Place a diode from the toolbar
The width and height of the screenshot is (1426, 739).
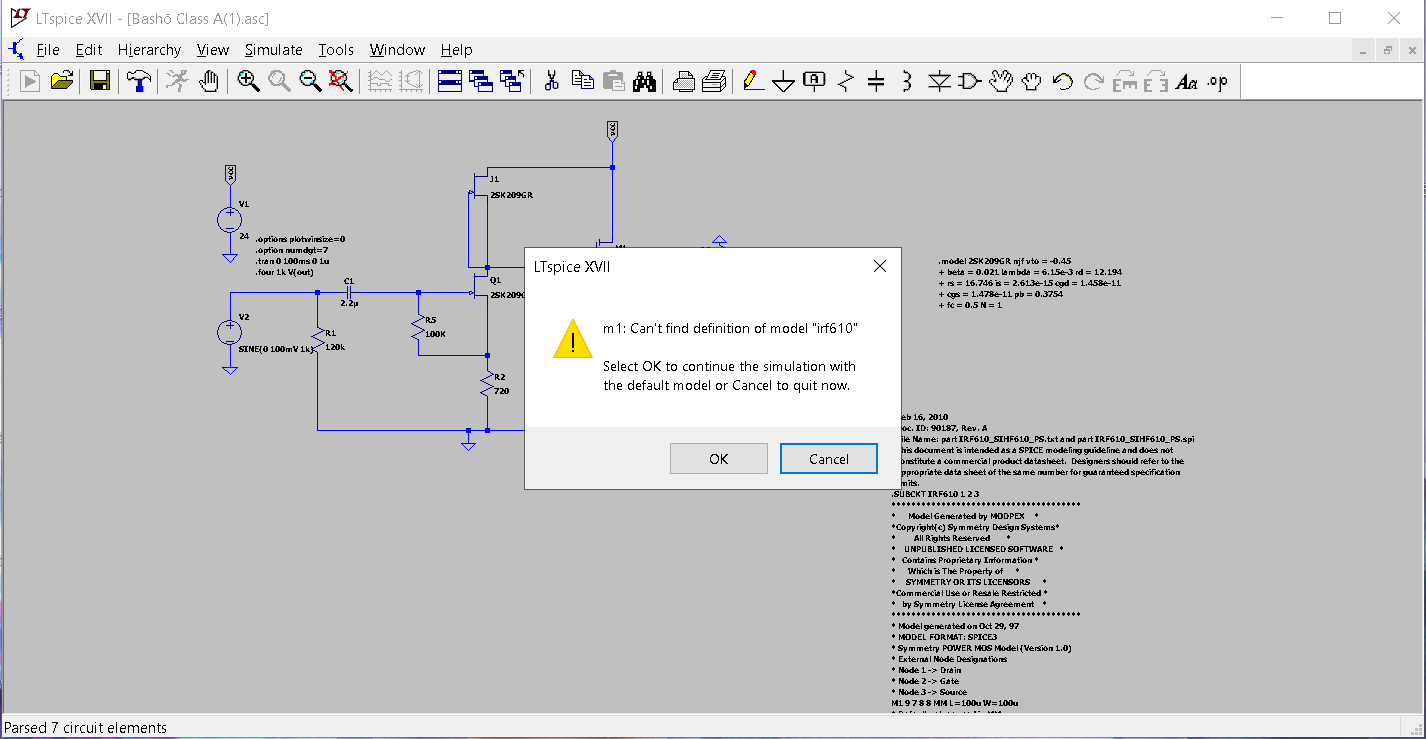[939, 82]
